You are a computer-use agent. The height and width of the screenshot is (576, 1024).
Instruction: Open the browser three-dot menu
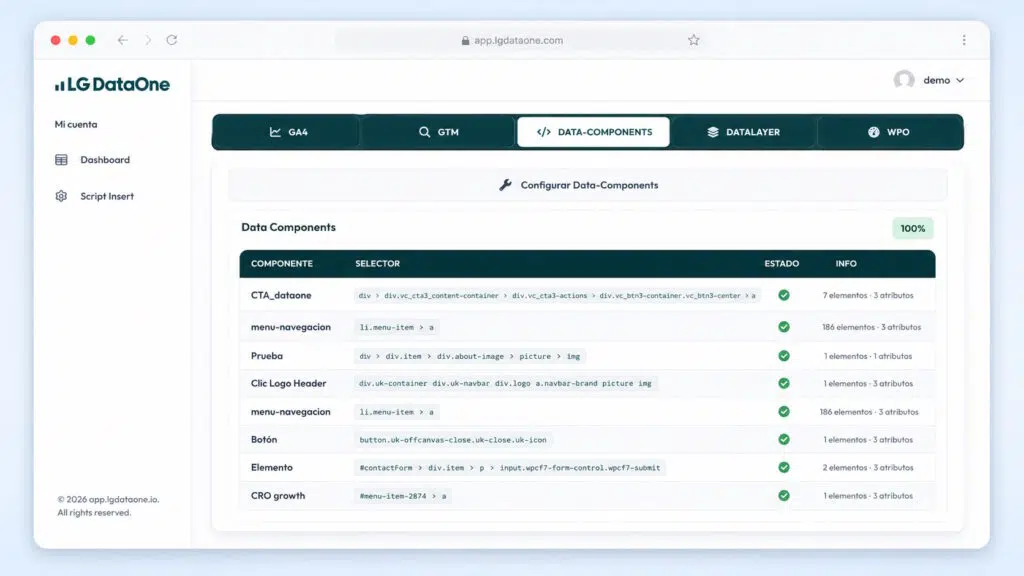click(x=964, y=40)
